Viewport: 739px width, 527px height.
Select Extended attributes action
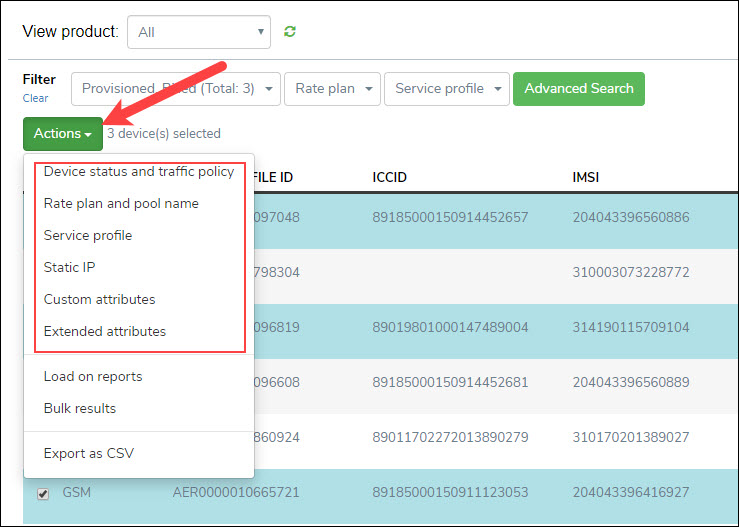(x=139, y=331)
